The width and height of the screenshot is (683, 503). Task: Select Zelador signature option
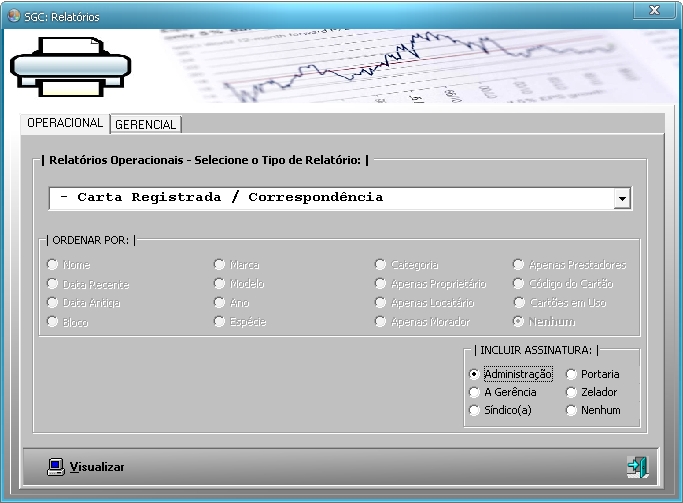[572, 392]
